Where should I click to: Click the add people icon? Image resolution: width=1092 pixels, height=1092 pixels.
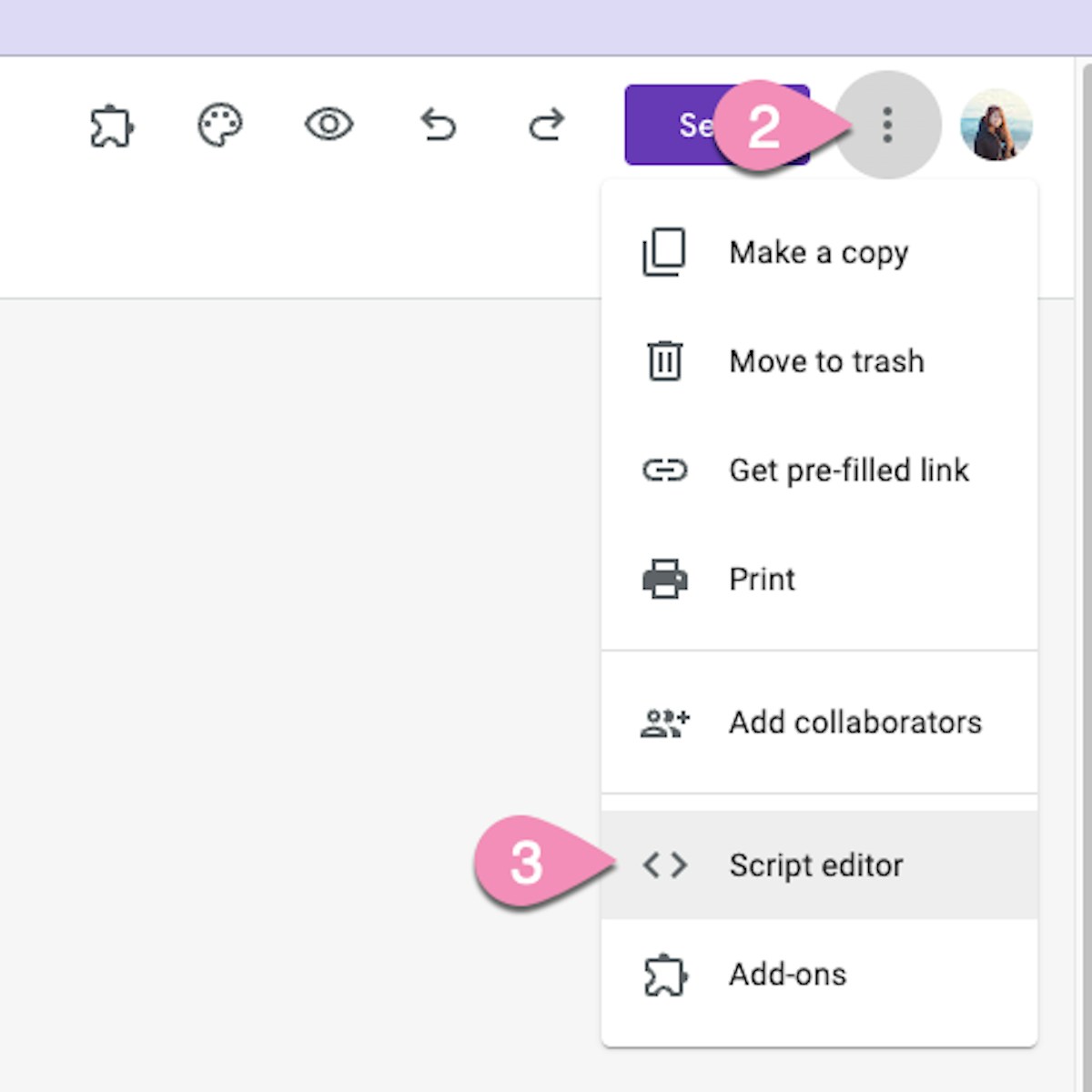coord(664,723)
